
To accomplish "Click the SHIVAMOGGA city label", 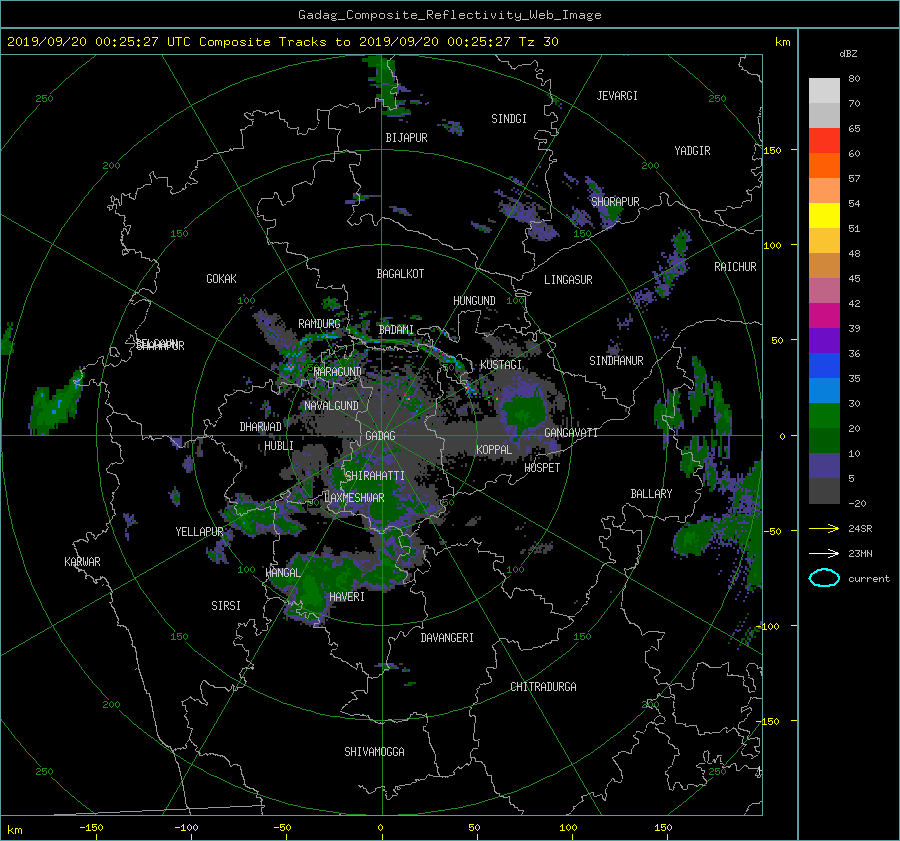I will pyautogui.click(x=374, y=752).
